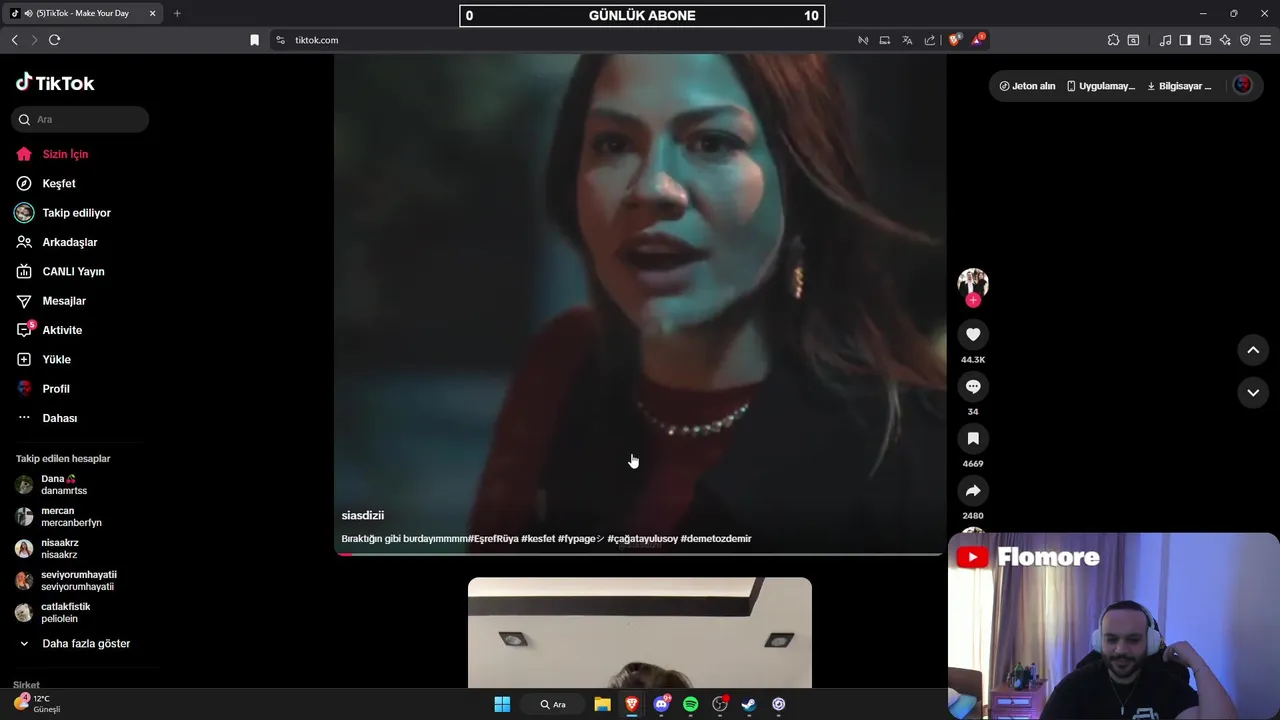Viewport: 1280px width, 720px height.
Task: Open the #demetozdemir hashtag
Action: (x=716, y=538)
